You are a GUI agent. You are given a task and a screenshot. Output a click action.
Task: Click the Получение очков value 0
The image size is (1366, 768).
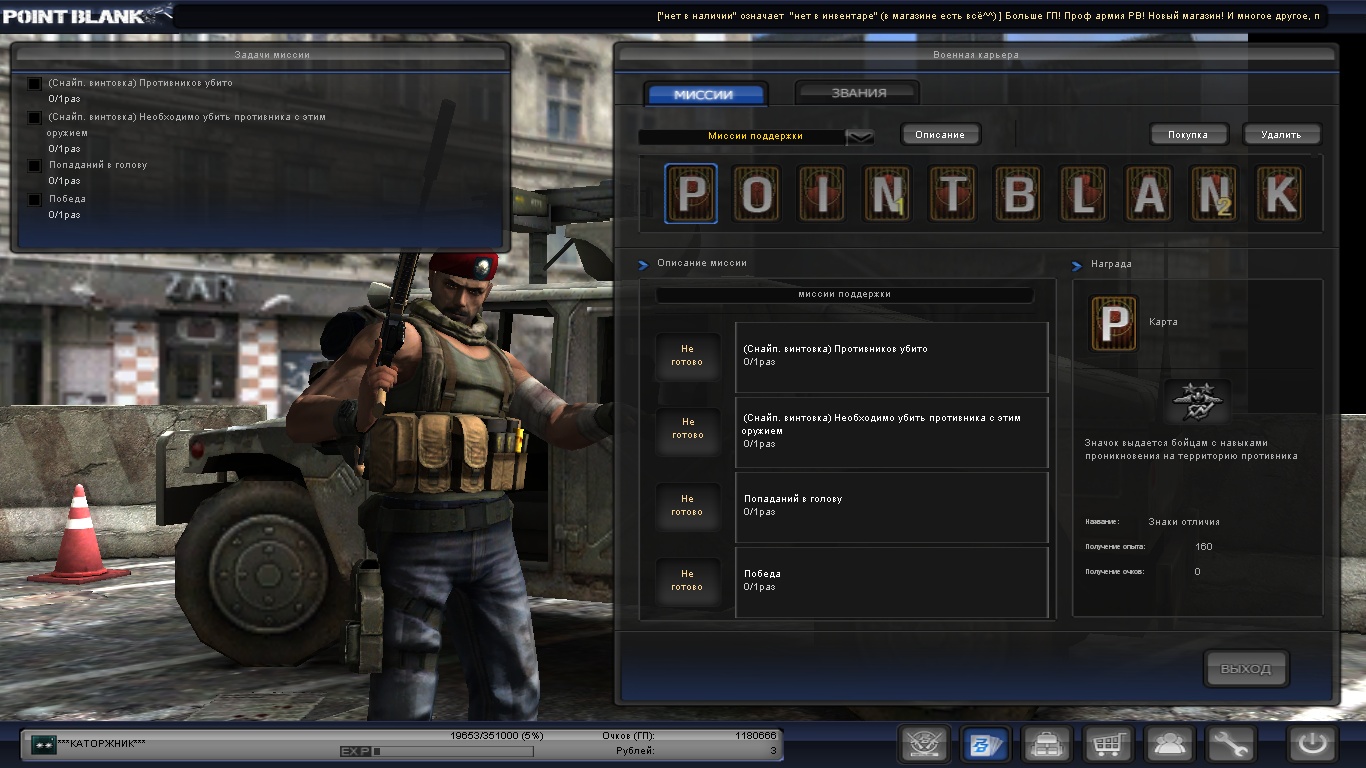[1198, 572]
